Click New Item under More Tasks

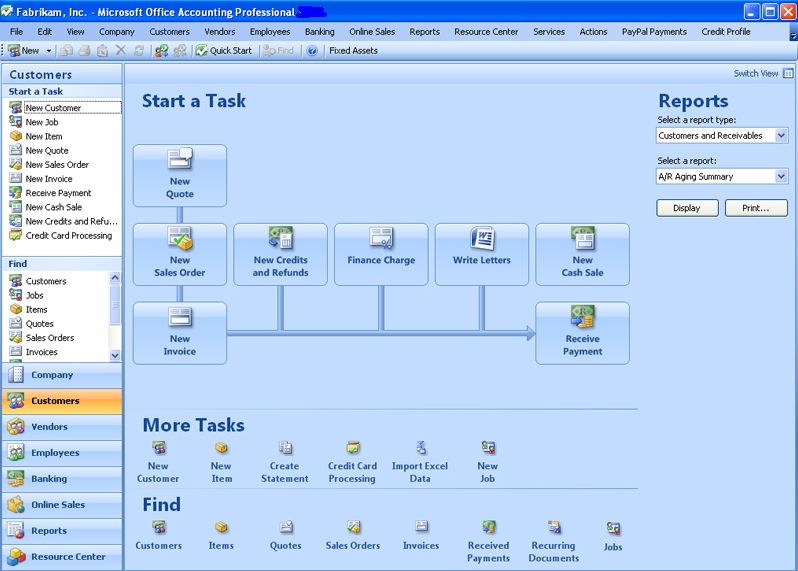pos(221,462)
